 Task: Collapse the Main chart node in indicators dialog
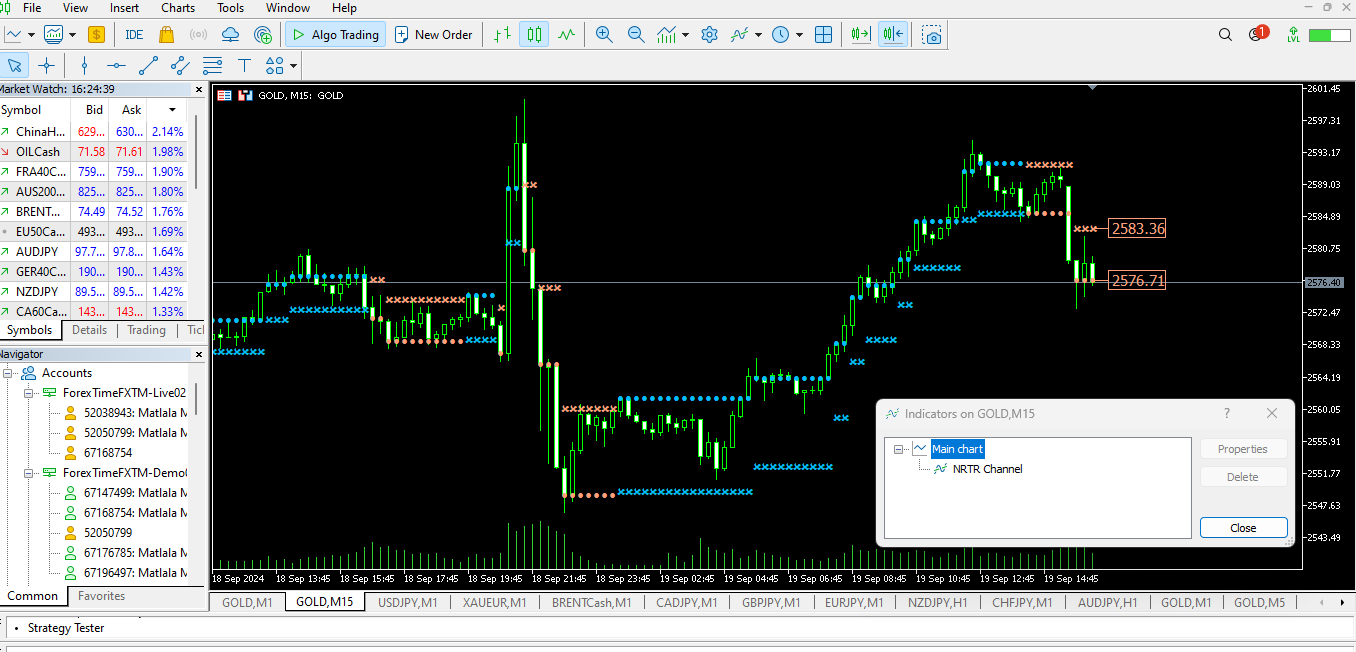click(899, 450)
